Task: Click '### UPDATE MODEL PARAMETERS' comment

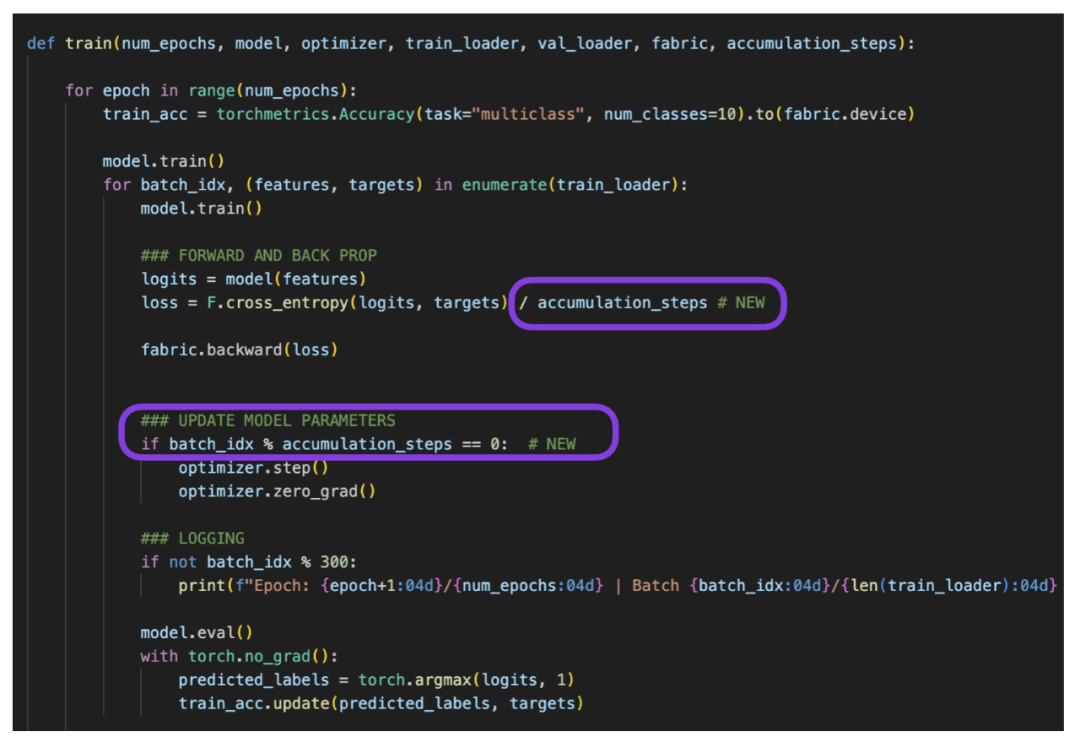Action: [x=268, y=420]
